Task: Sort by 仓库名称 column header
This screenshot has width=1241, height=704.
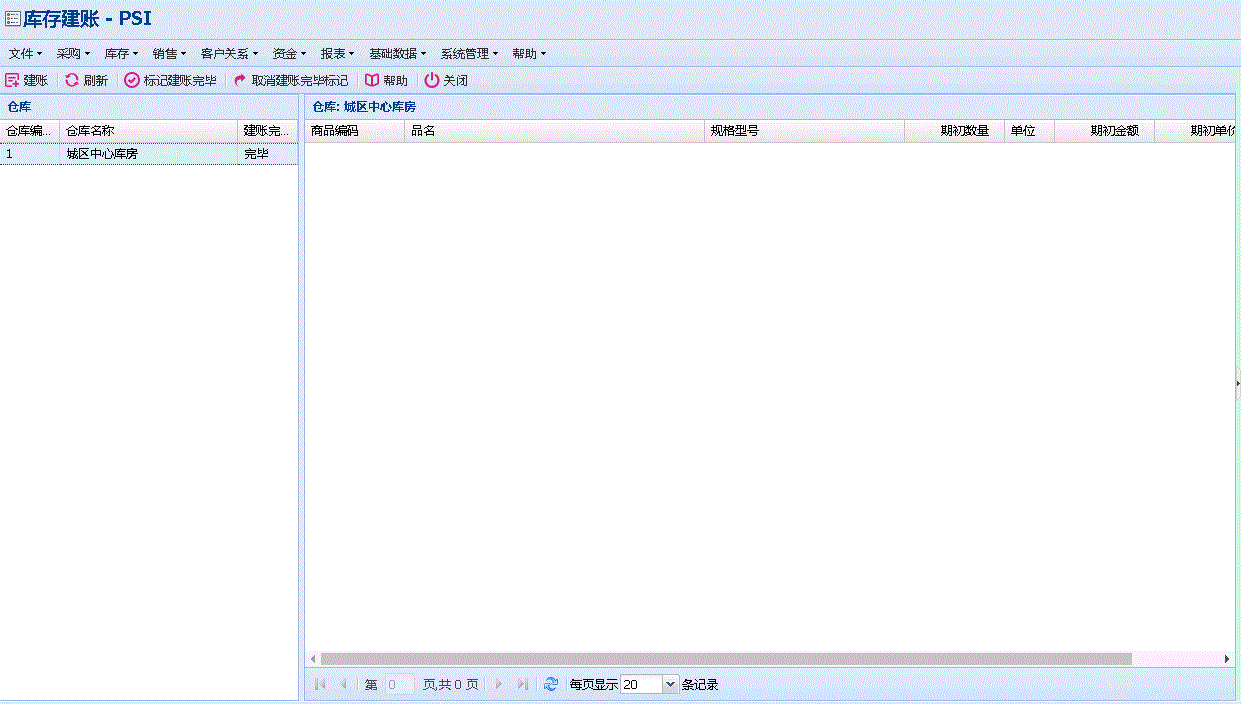Action: pos(149,131)
